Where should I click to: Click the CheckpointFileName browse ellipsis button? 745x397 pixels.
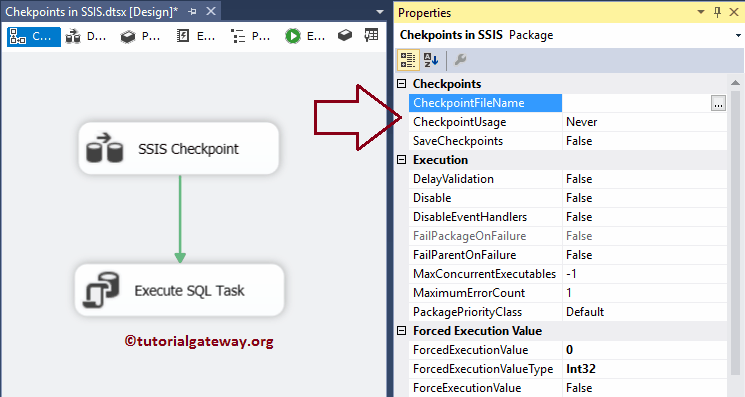[x=718, y=103]
